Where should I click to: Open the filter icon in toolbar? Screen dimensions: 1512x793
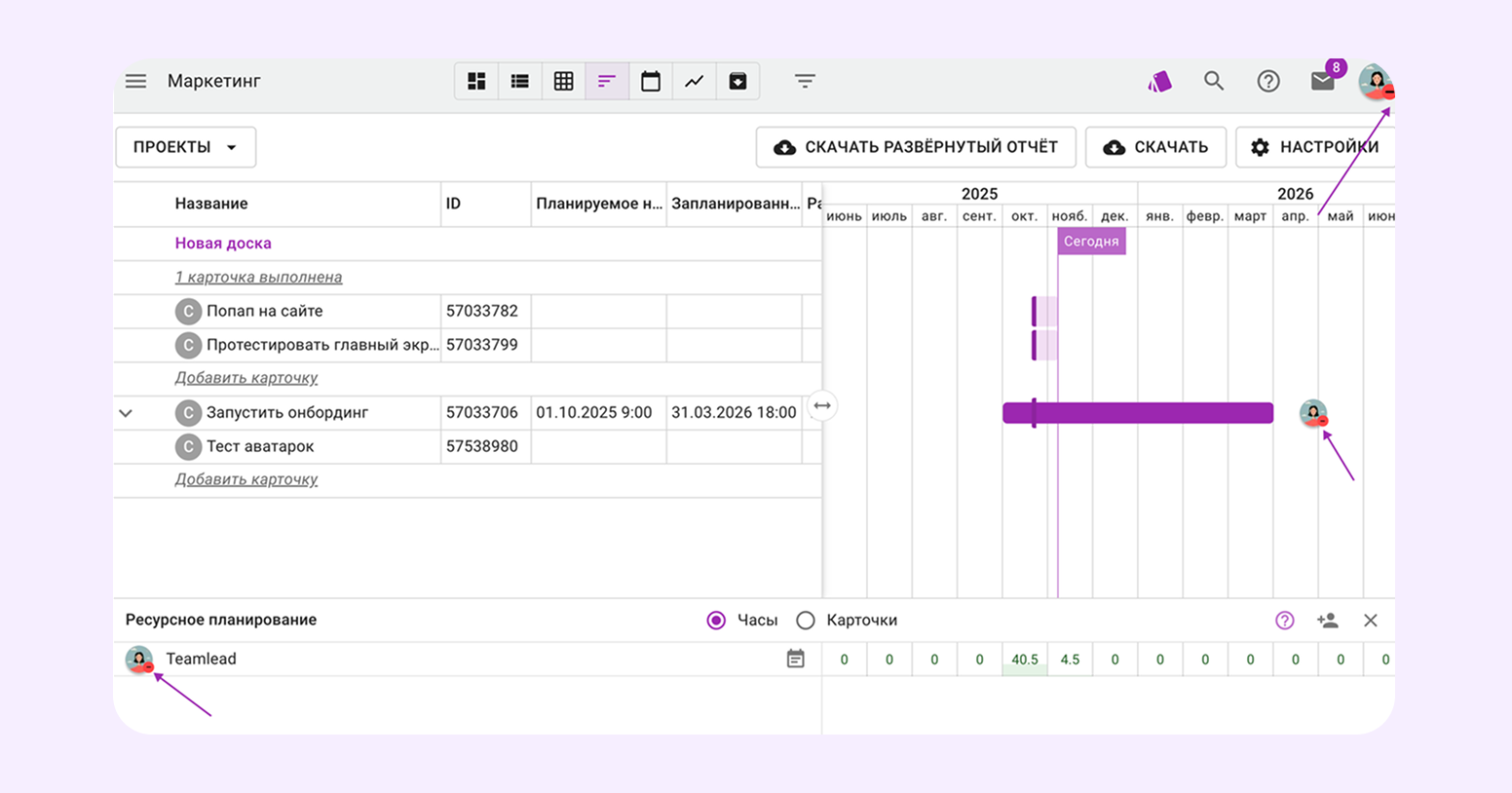[805, 81]
